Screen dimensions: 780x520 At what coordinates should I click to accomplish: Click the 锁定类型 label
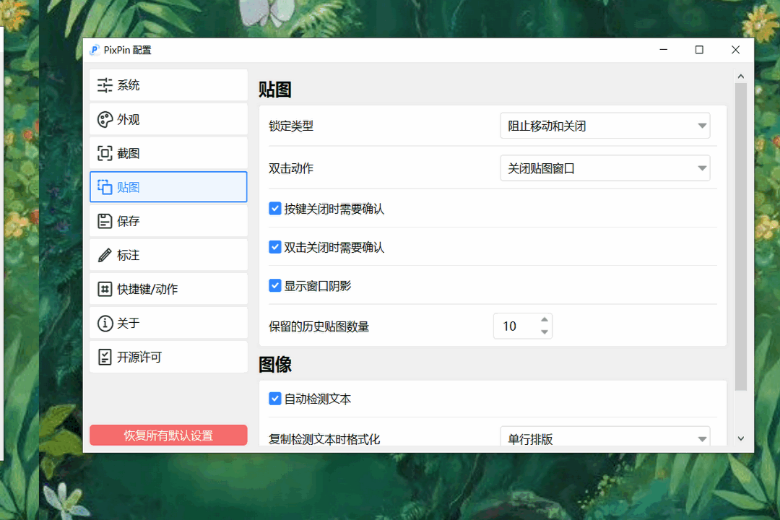[x=291, y=126]
